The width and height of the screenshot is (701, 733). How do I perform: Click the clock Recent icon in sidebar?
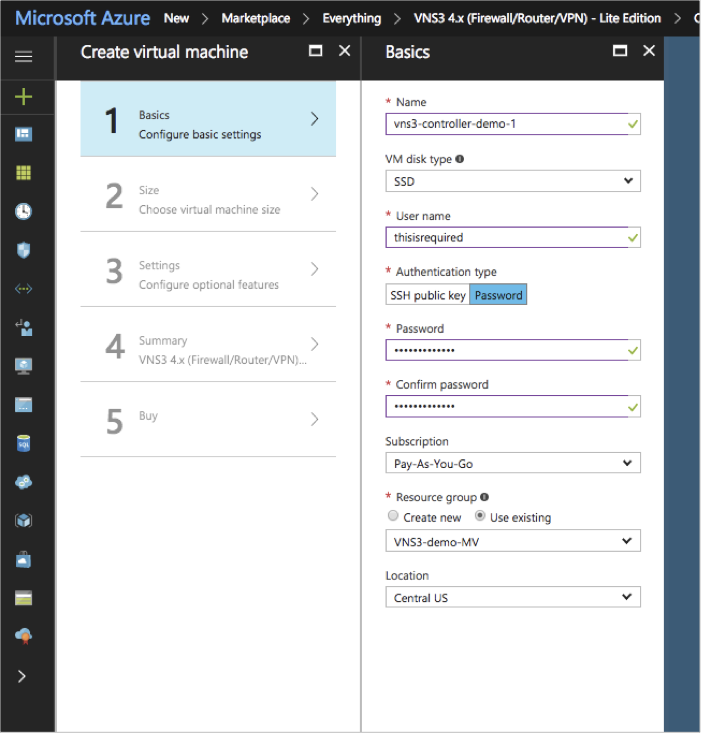tap(23, 211)
